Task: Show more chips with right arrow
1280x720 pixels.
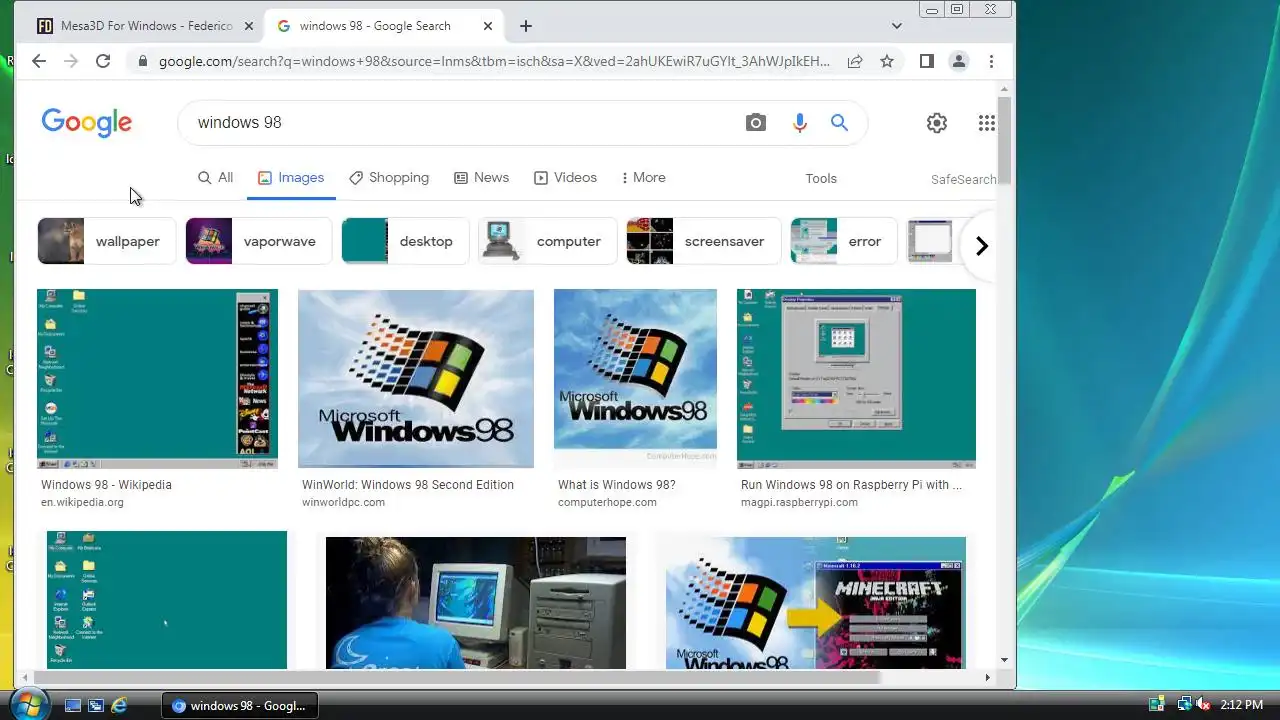Action: (981, 246)
